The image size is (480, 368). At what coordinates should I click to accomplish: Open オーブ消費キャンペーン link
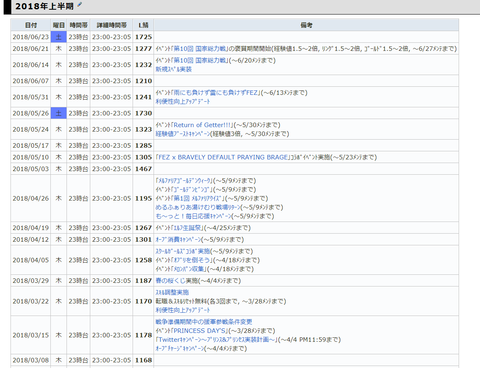(178, 240)
